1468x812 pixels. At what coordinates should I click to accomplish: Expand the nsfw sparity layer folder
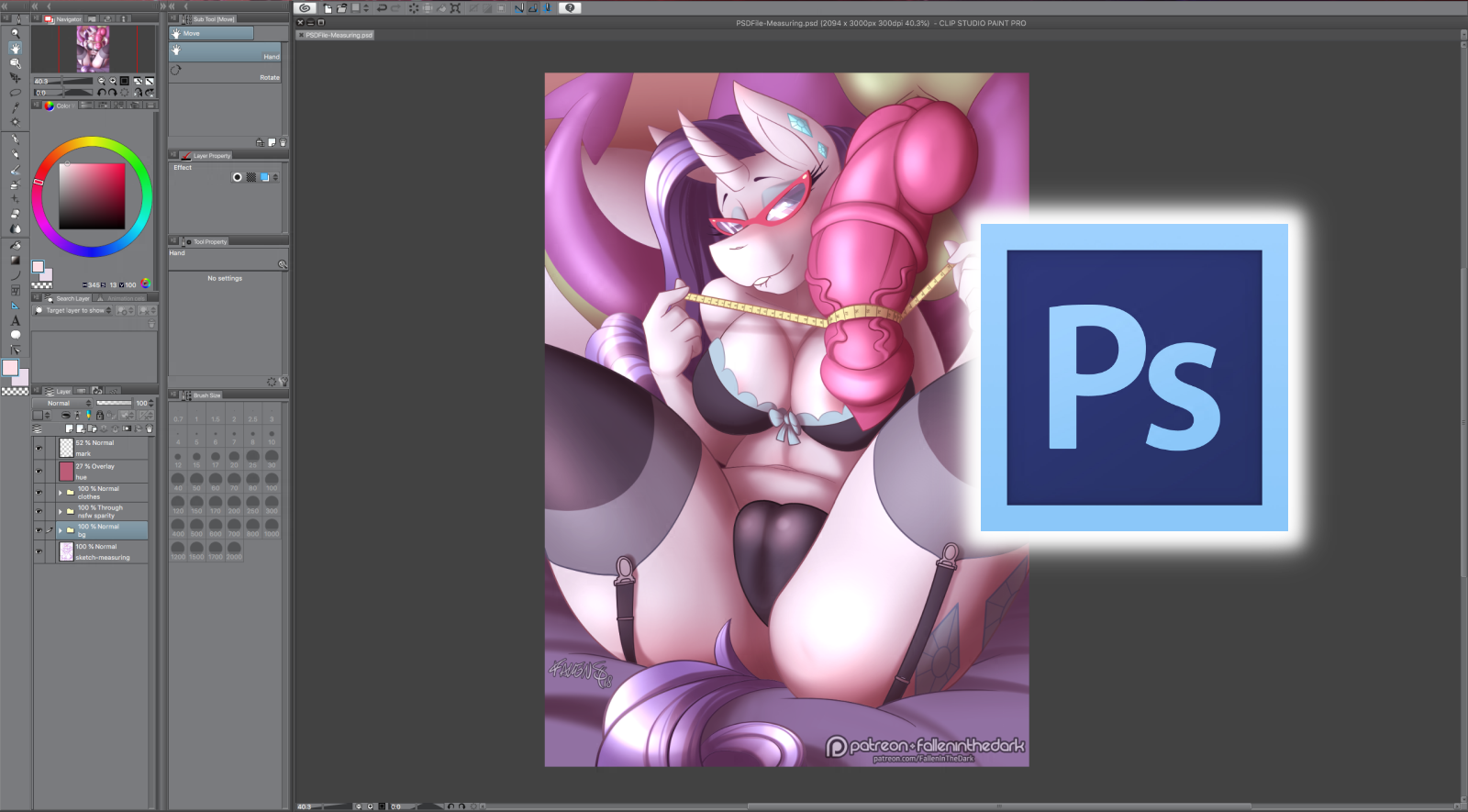pos(61,511)
